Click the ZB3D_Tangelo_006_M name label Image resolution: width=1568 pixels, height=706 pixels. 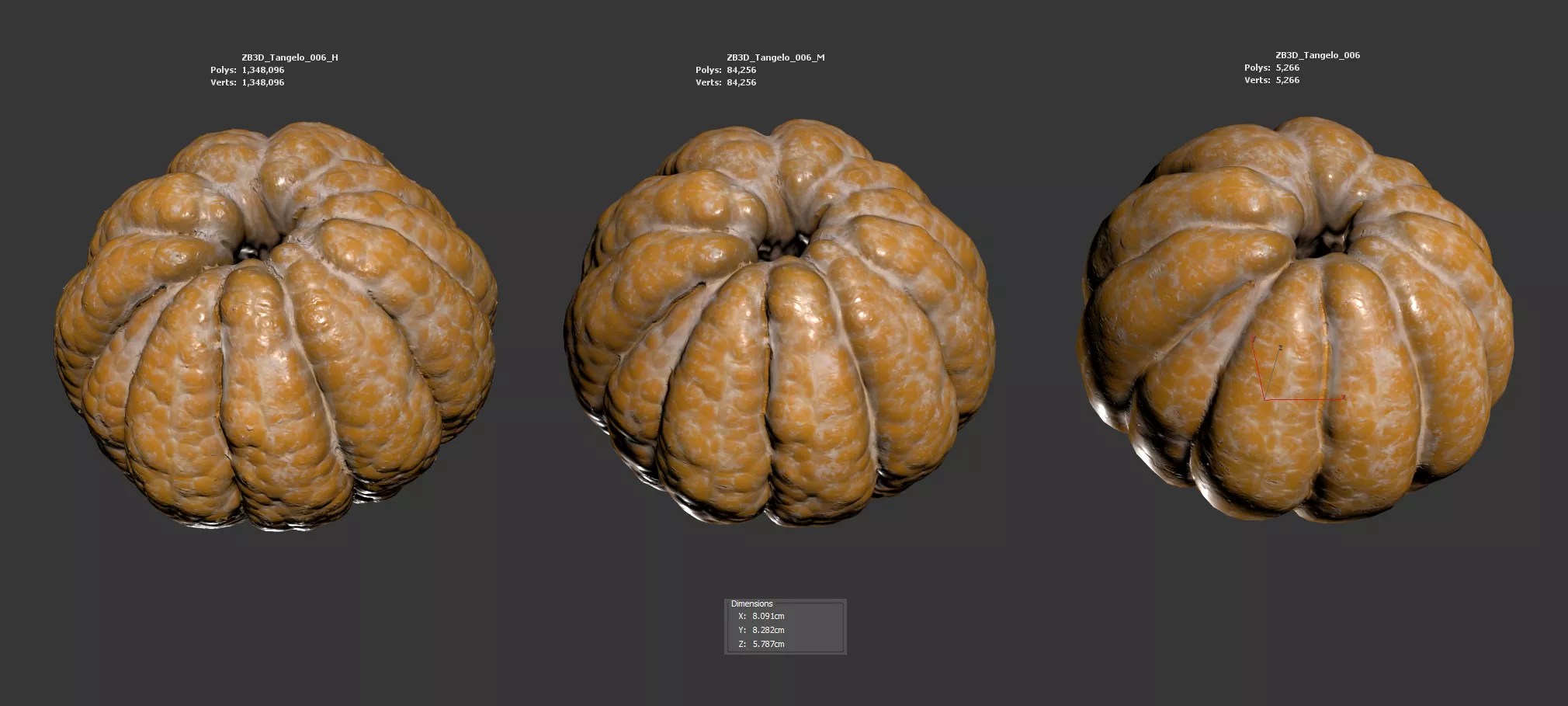[x=775, y=57]
